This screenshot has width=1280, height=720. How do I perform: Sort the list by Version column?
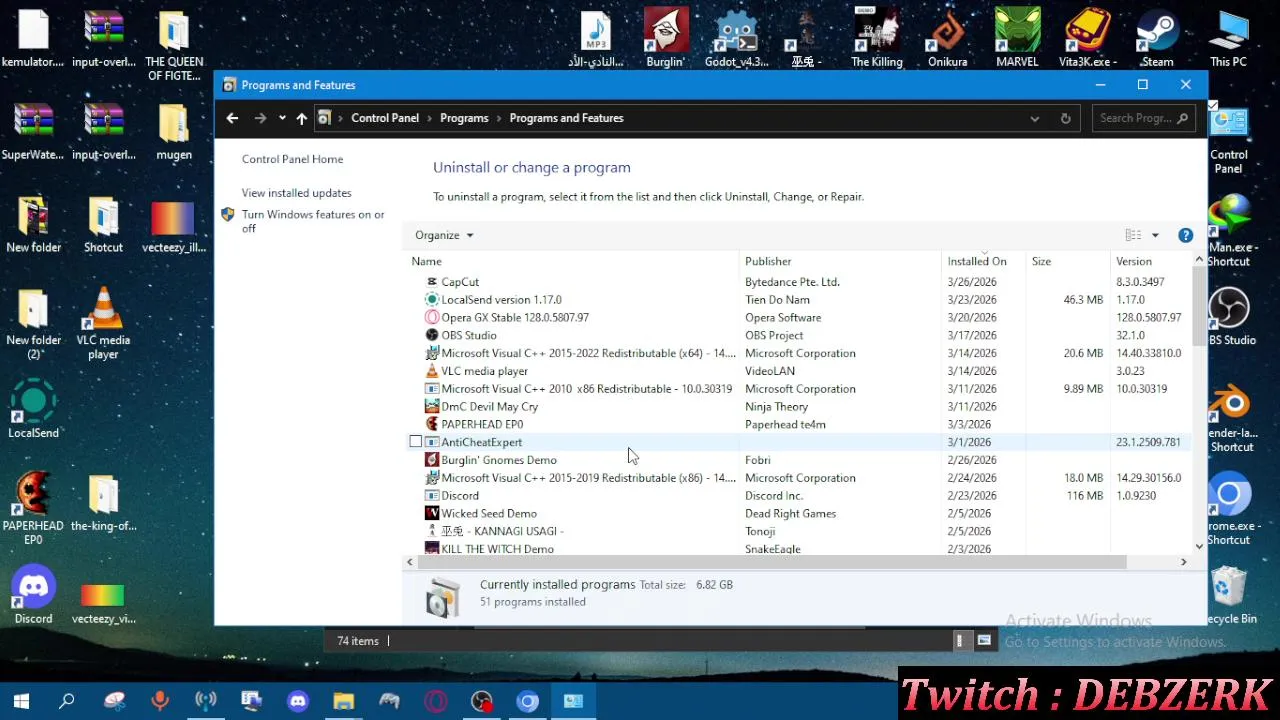point(1150,261)
